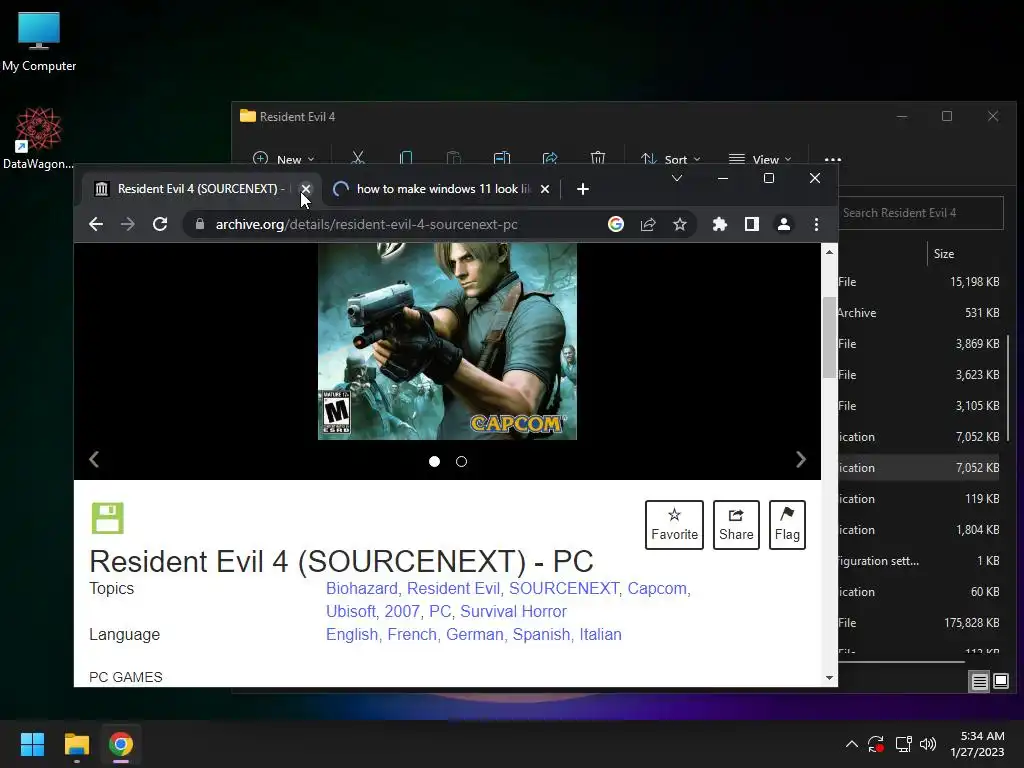
Task: Select the DataWagon desktop shortcut
Action: [x=38, y=138]
